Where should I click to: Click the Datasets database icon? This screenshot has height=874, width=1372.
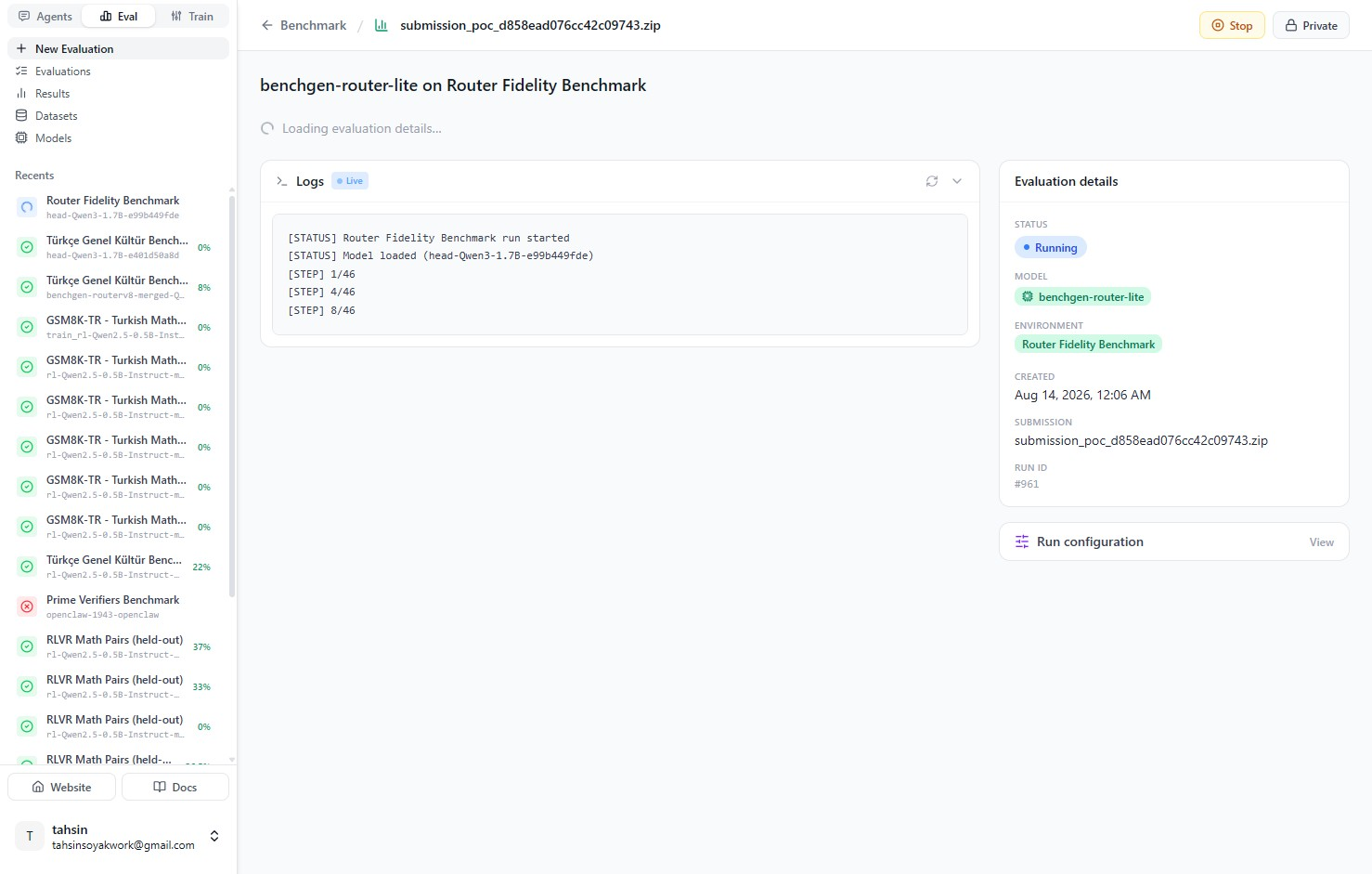[x=21, y=115]
